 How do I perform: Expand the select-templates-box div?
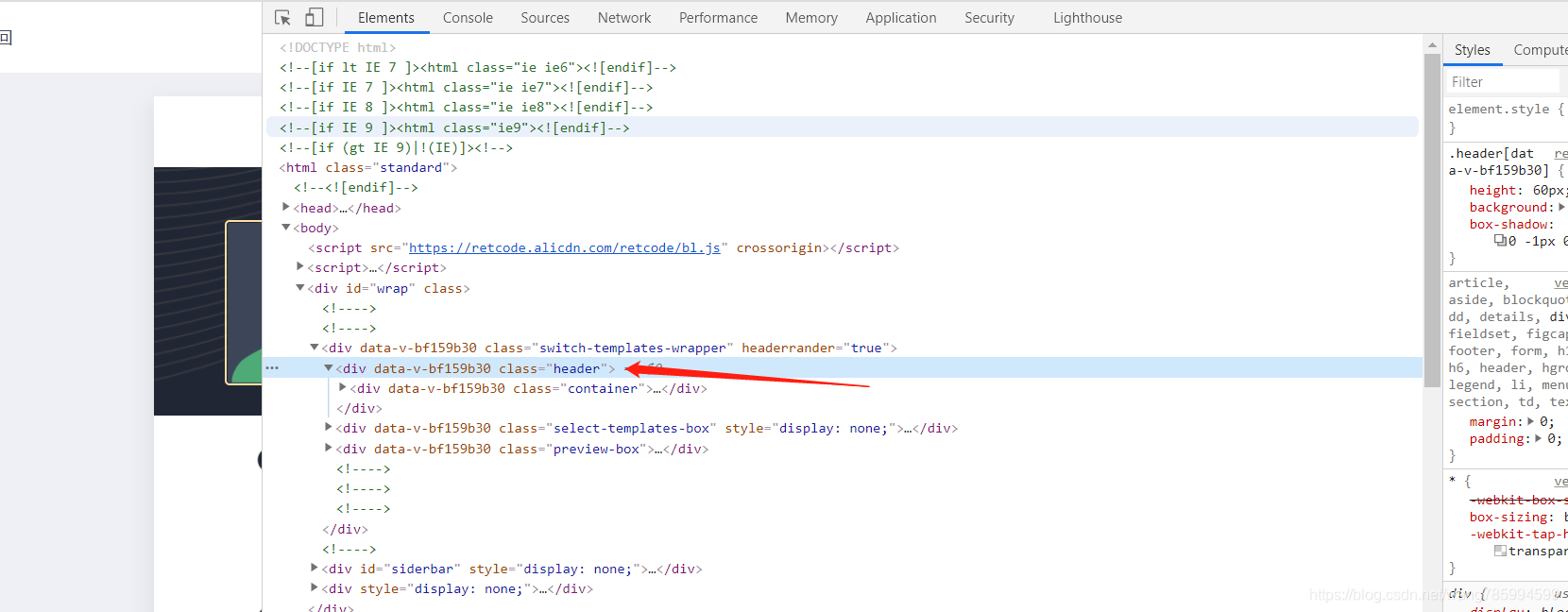[329, 428]
